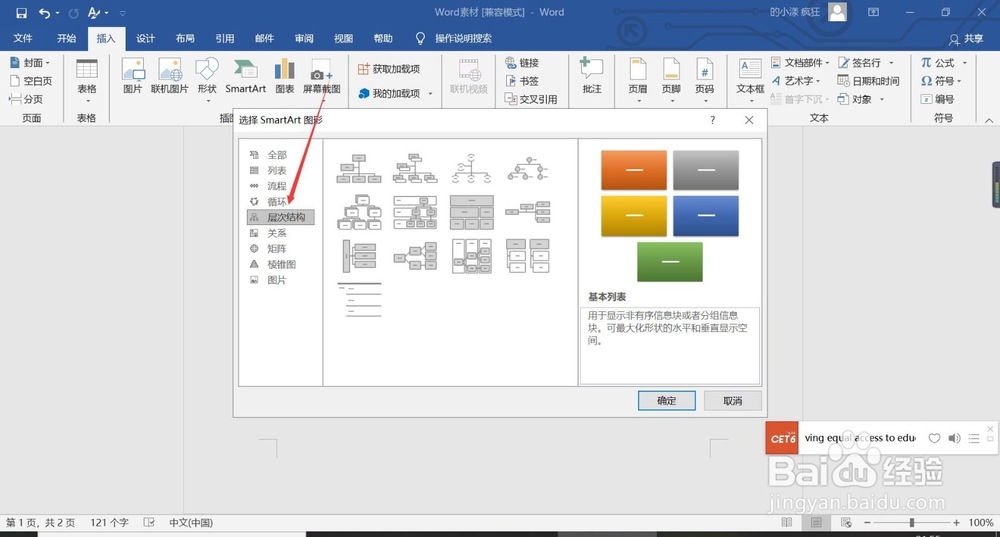1000x537 pixels.
Task: Open the 文件 File tab
Action: [23, 38]
